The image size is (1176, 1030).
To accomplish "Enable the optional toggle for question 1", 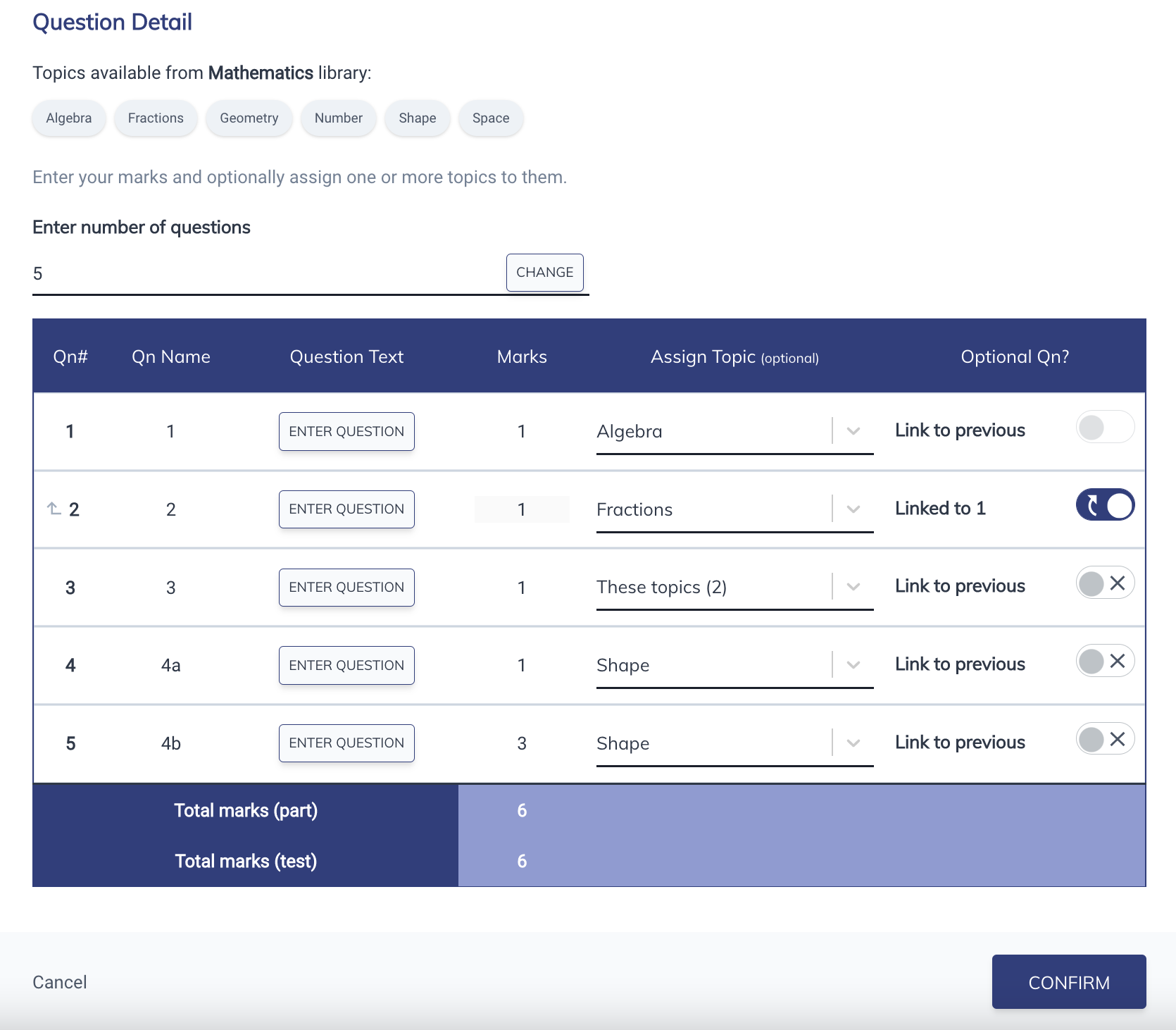I will coord(1105,427).
